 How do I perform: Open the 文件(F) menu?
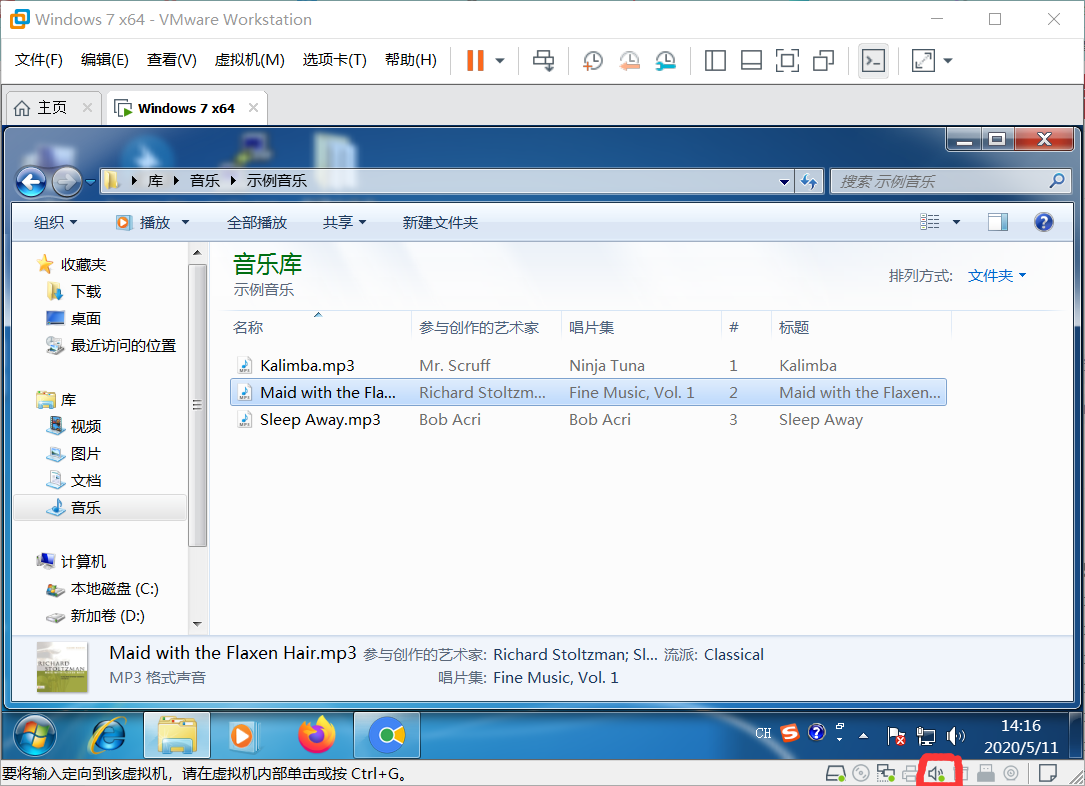(39, 60)
